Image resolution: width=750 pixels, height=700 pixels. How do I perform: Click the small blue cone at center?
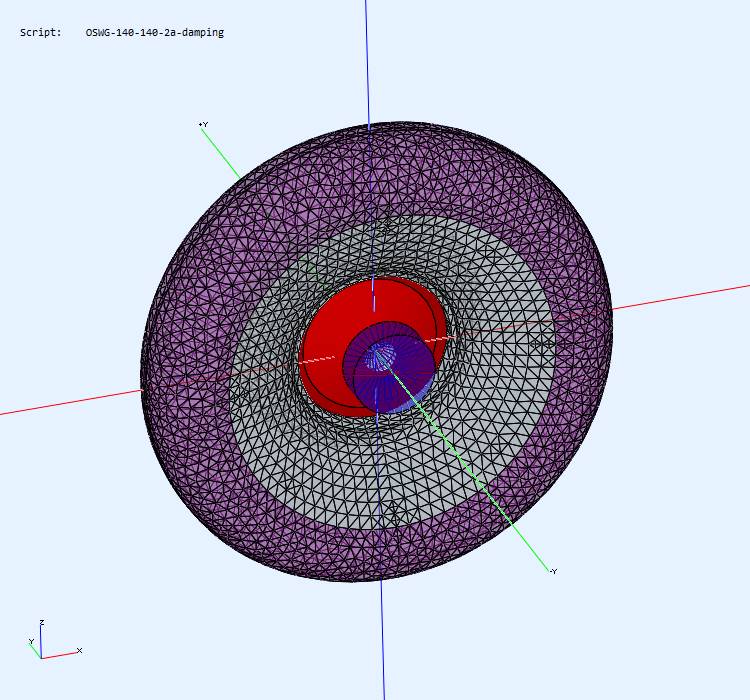(380, 356)
